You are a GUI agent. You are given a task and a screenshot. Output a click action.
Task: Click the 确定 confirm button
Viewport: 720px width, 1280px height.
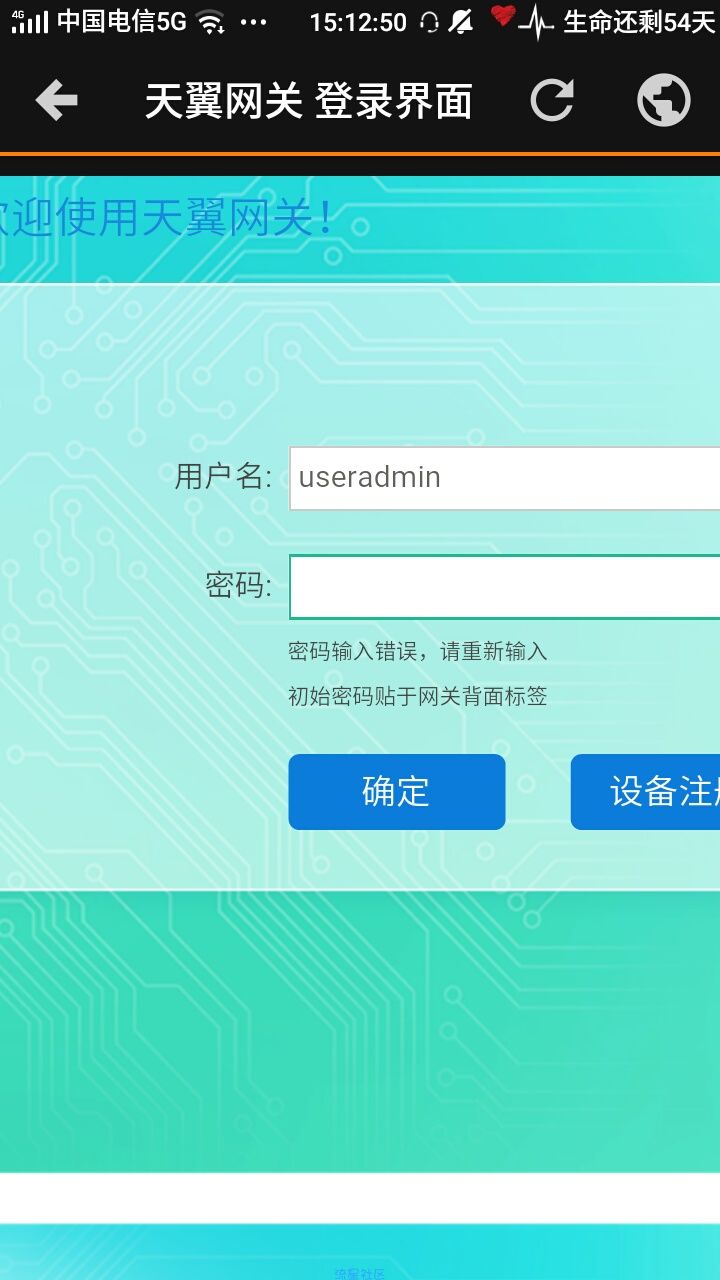(x=397, y=792)
